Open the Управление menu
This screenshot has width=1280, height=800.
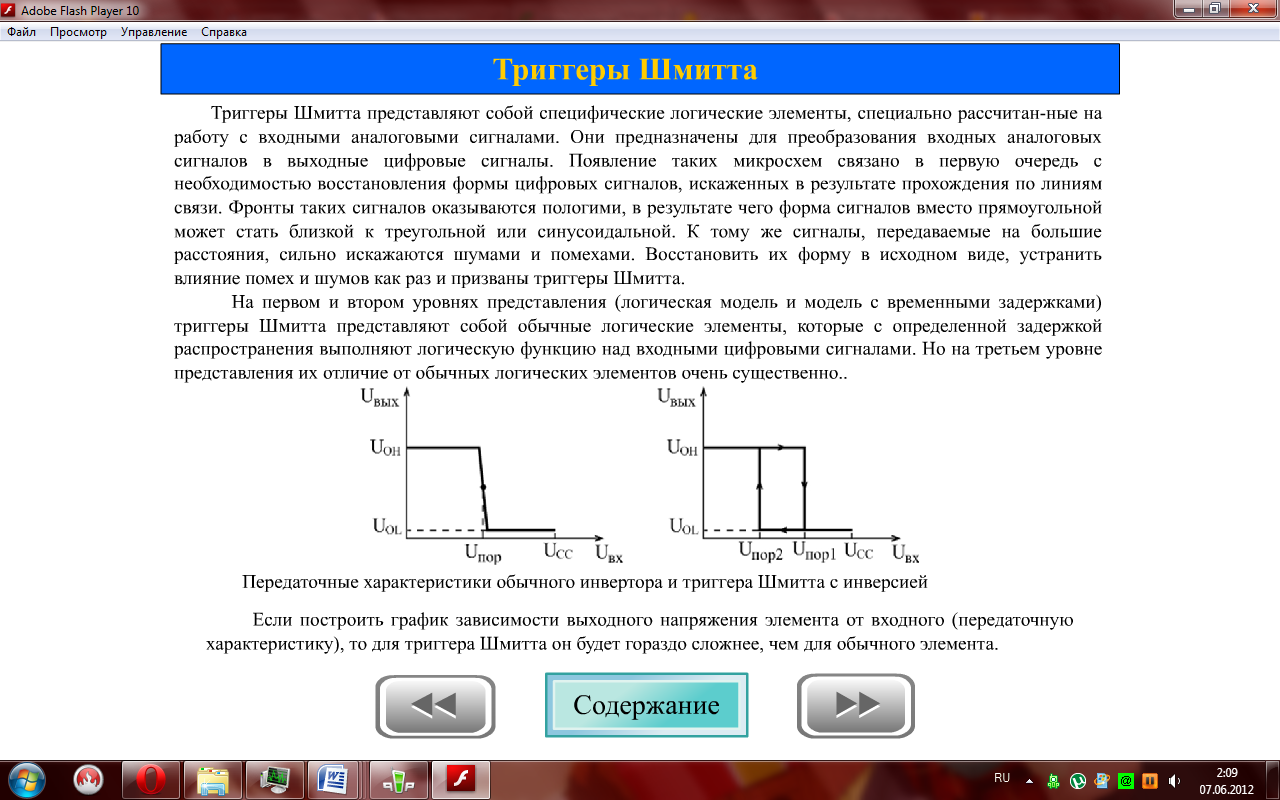[x=154, y=32]
